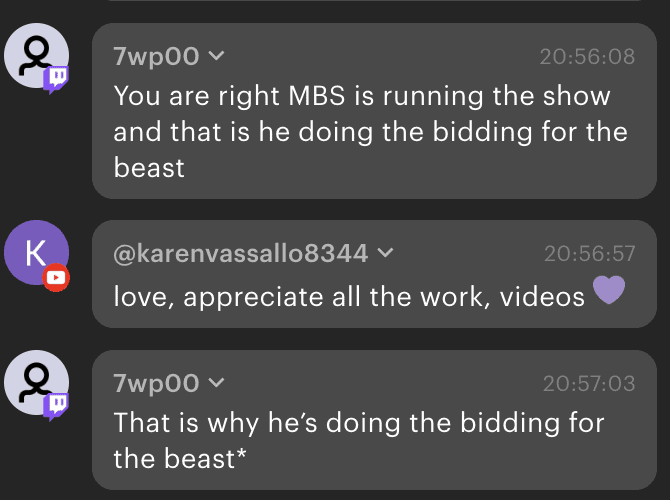The image size is (670, 500).
Task: Open the 7wp00 avatar beside the 'MBS is running' message
Action: click(x=36, y=56)
